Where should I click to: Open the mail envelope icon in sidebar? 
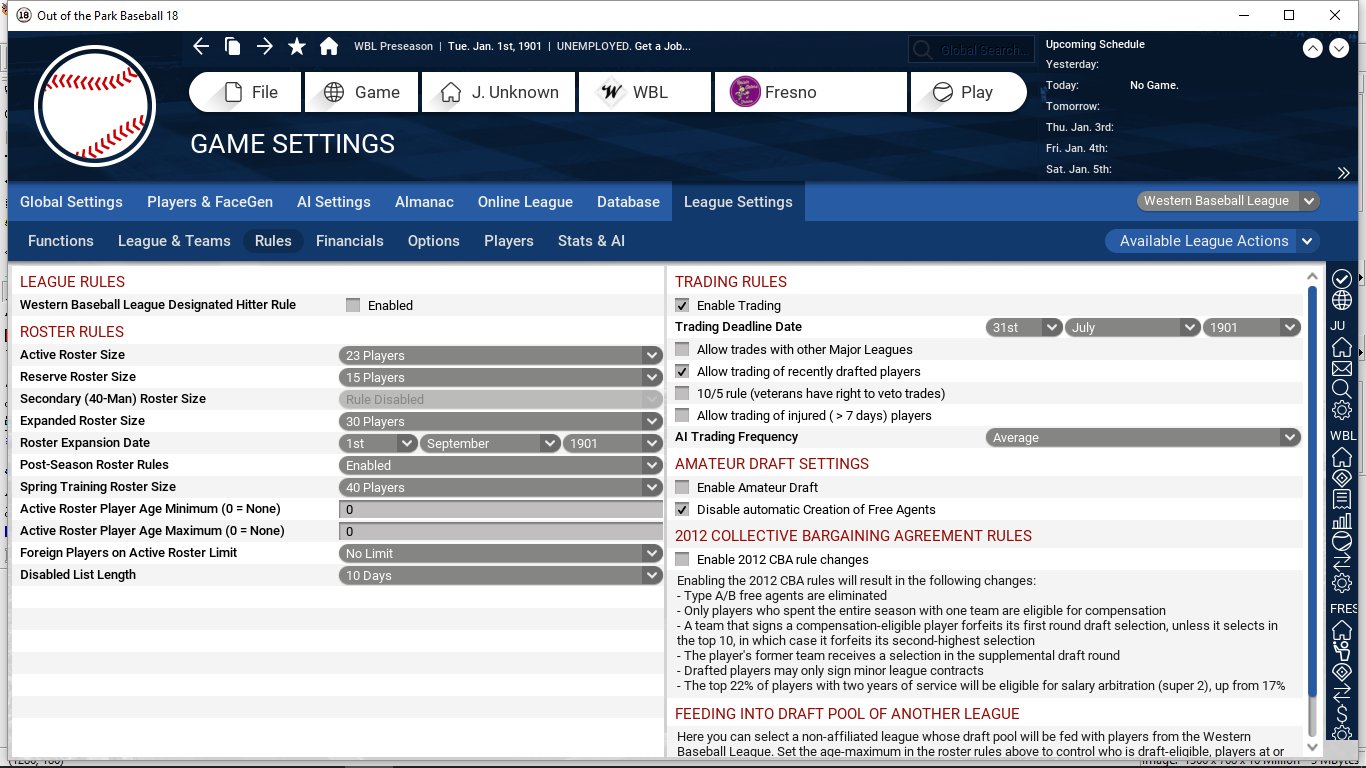coord(1342,369)
